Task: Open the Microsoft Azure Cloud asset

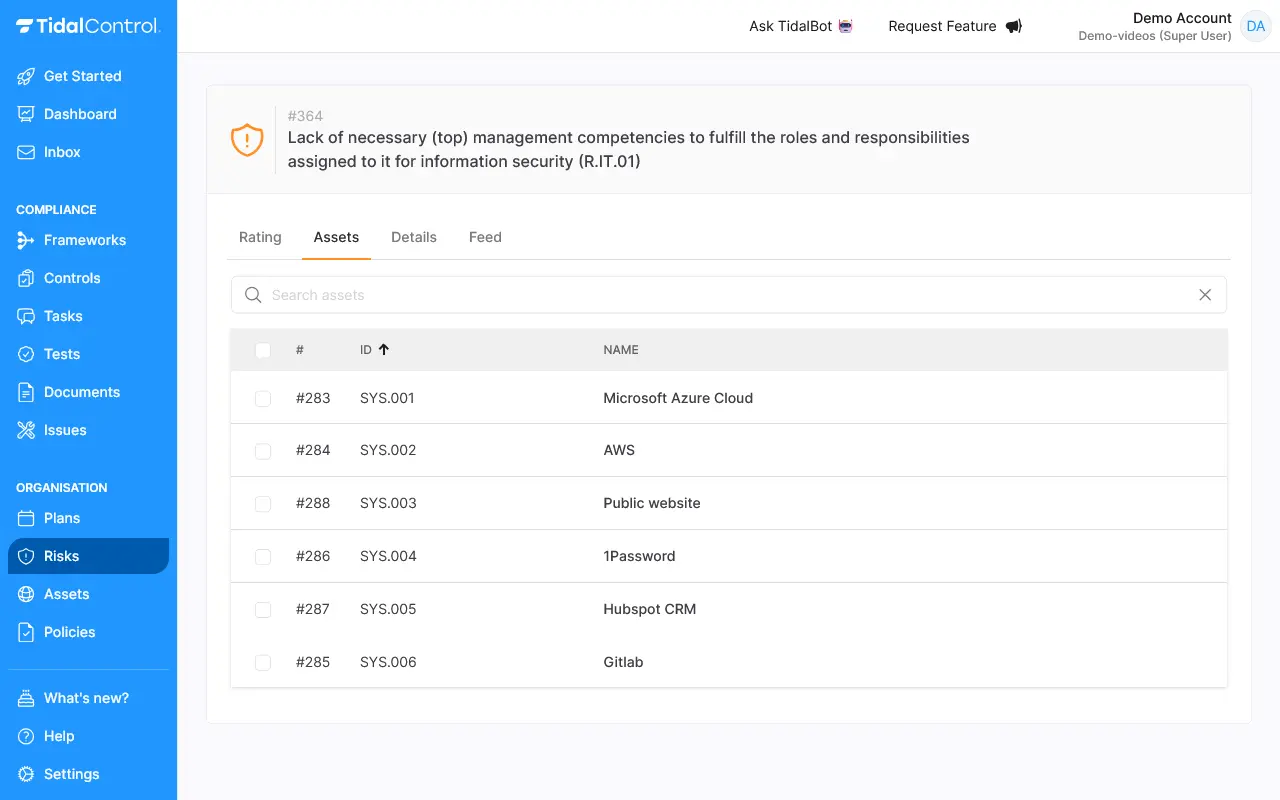Action: [678, 398]
